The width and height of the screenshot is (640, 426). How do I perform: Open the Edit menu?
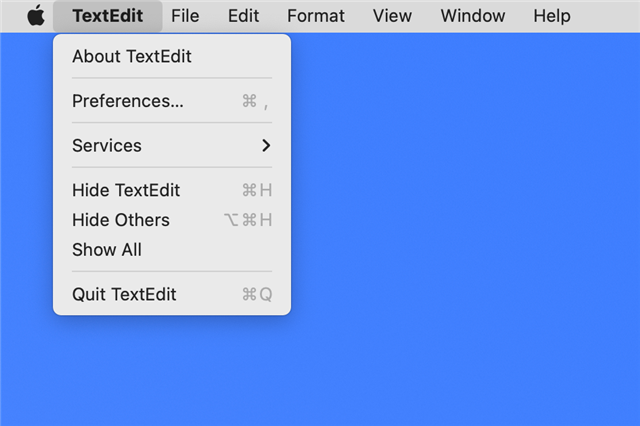[x=243, y=16]
